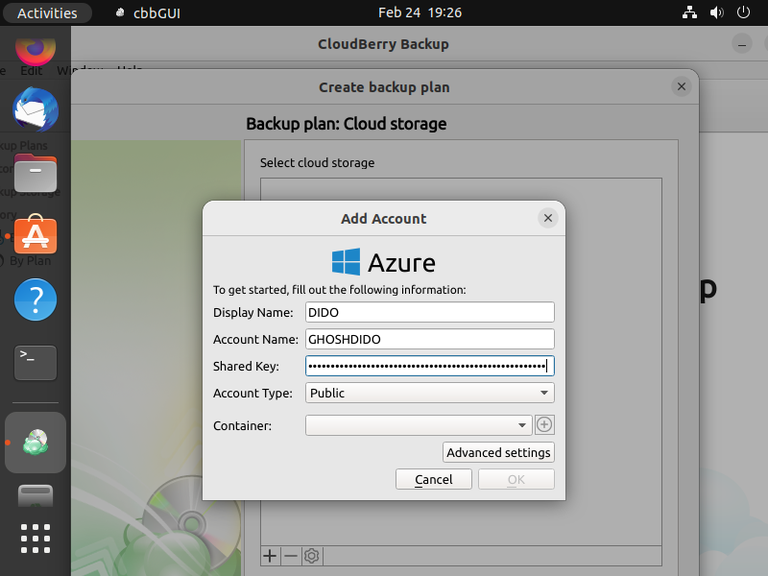Expand the Container dropdown
Screen dimensions: 768x576
[x=419, y=425]
